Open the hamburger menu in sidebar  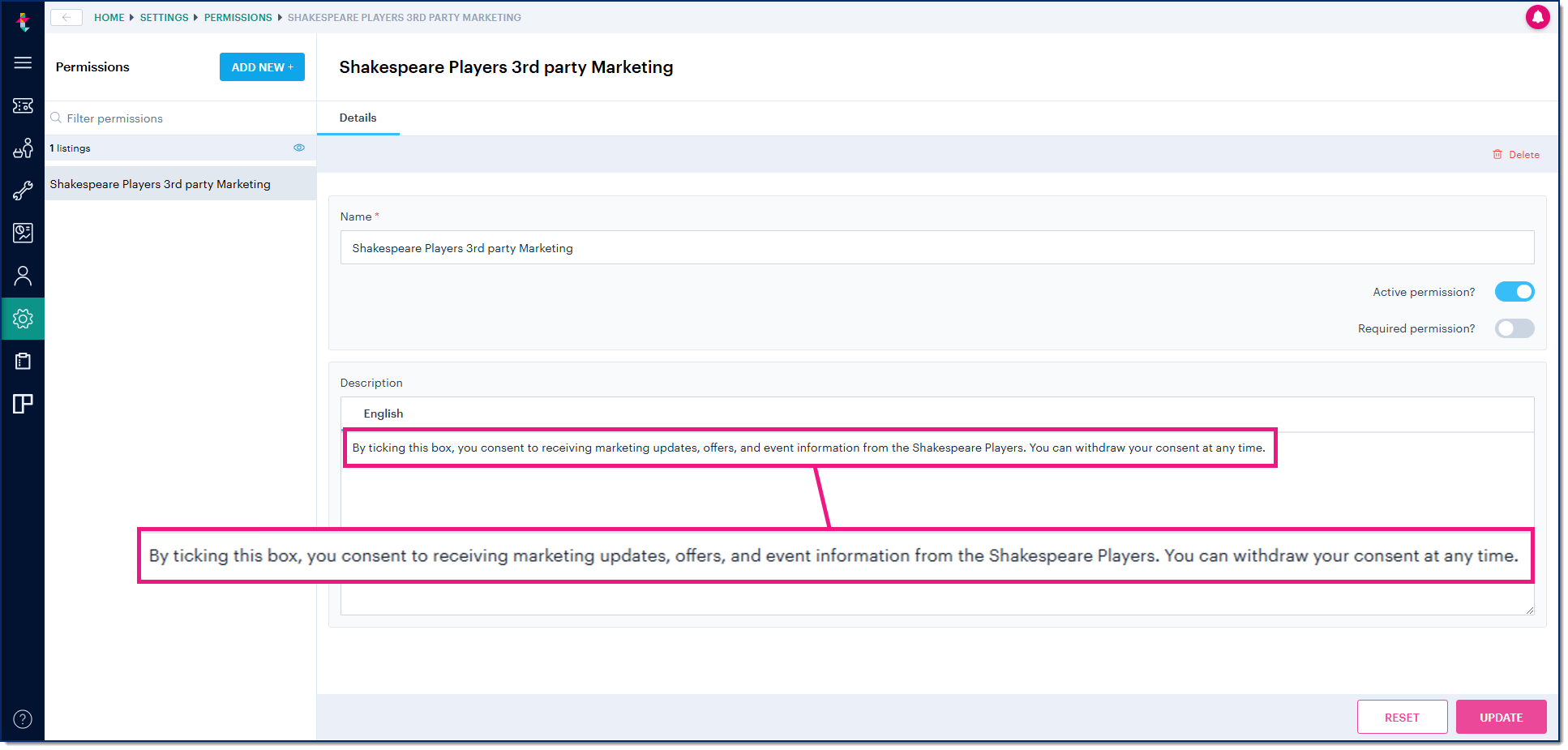(23, 62)
